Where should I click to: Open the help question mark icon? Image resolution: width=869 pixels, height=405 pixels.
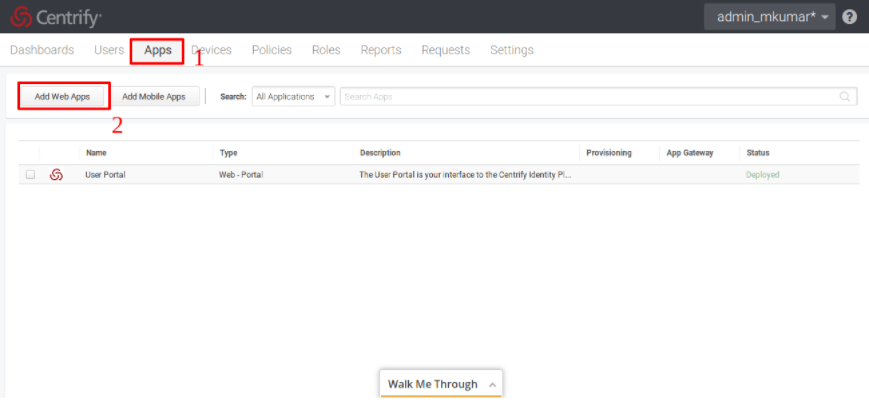(x=849, y=17)
